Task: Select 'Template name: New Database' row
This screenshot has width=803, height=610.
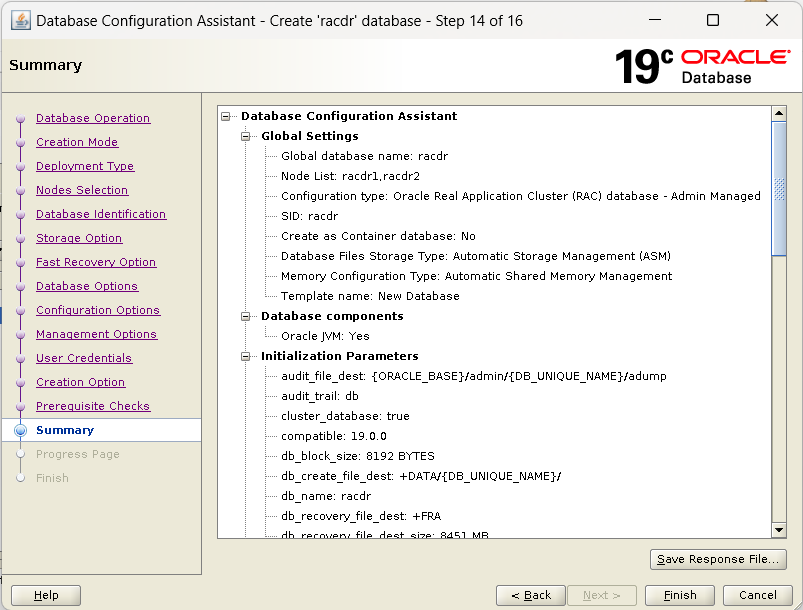Action: [370, 296]
